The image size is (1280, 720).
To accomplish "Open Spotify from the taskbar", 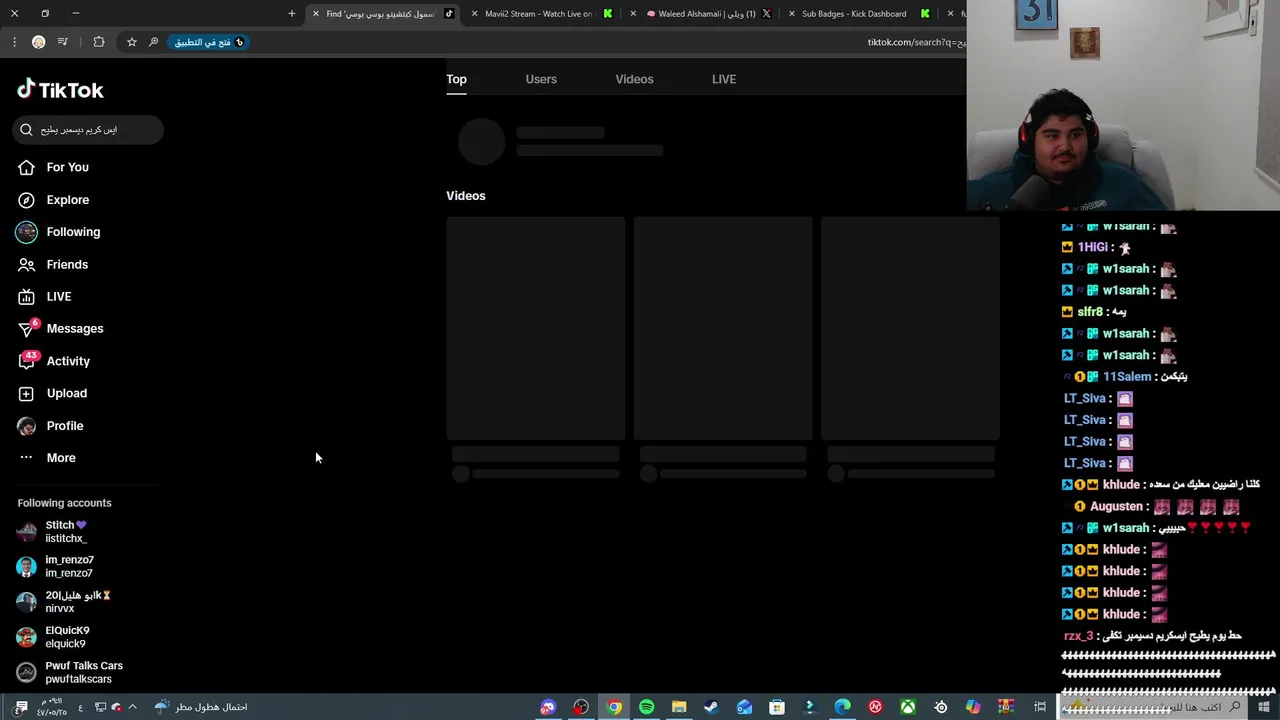I will (646, 707).
